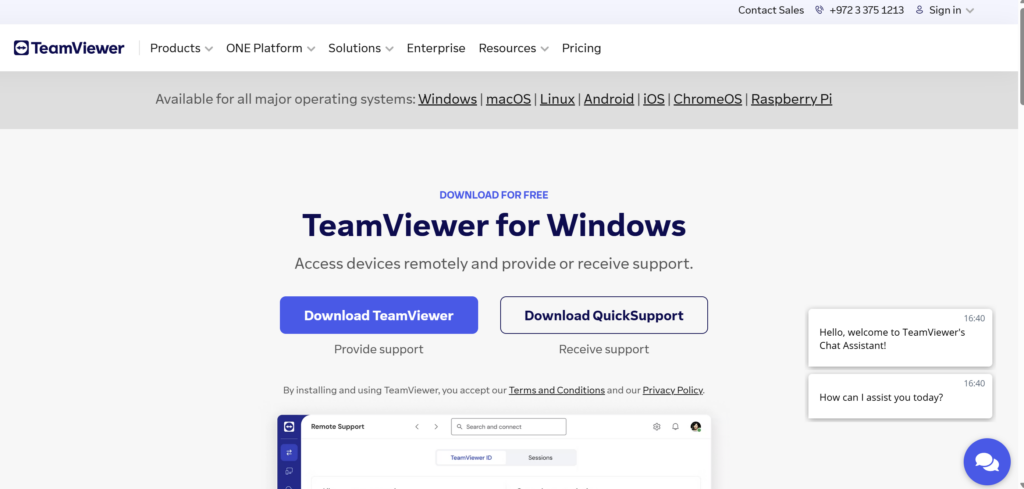
Task: Switch to the Sessions tab in preview
Action: coord(540,458)
